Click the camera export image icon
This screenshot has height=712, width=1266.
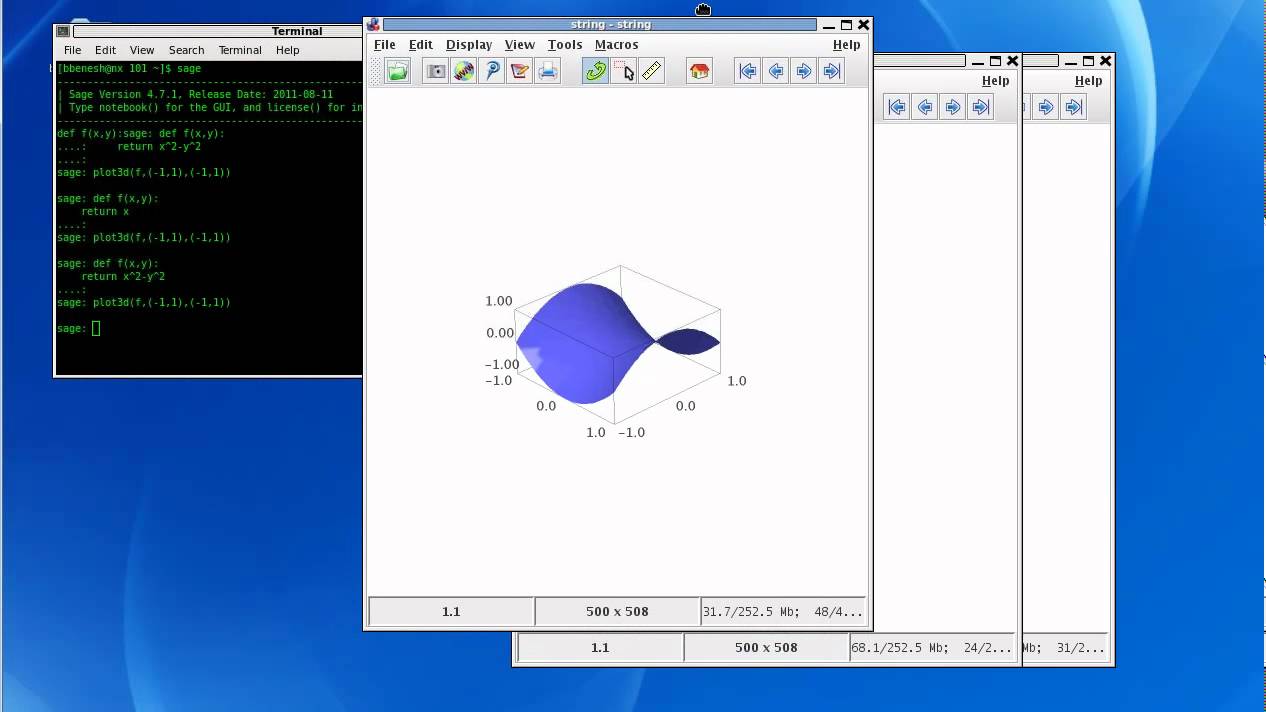435,71
